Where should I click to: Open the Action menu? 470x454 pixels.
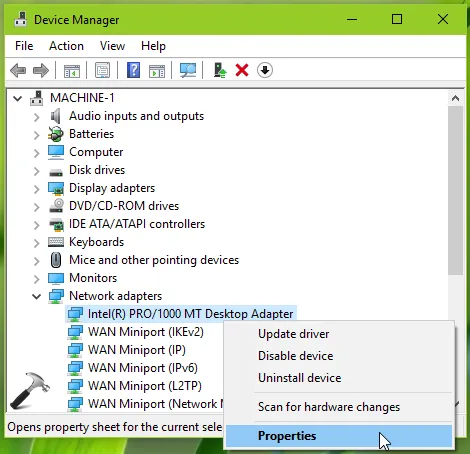tap(66, 46)
